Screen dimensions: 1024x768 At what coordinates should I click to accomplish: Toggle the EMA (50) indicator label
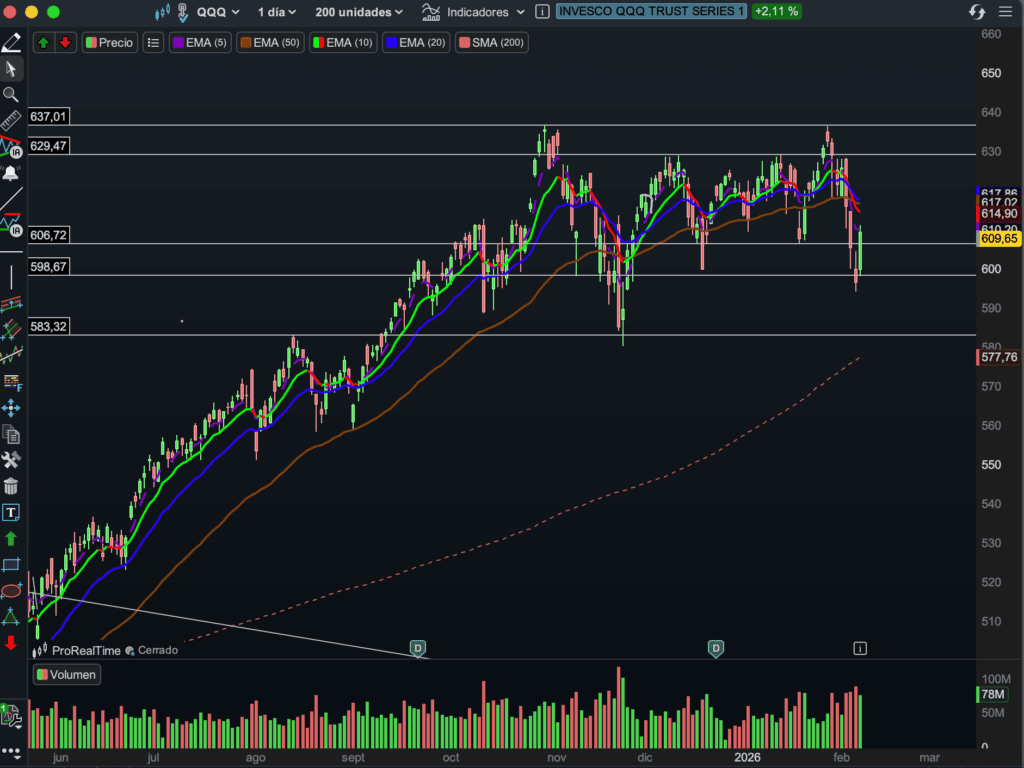pos(271,43)
